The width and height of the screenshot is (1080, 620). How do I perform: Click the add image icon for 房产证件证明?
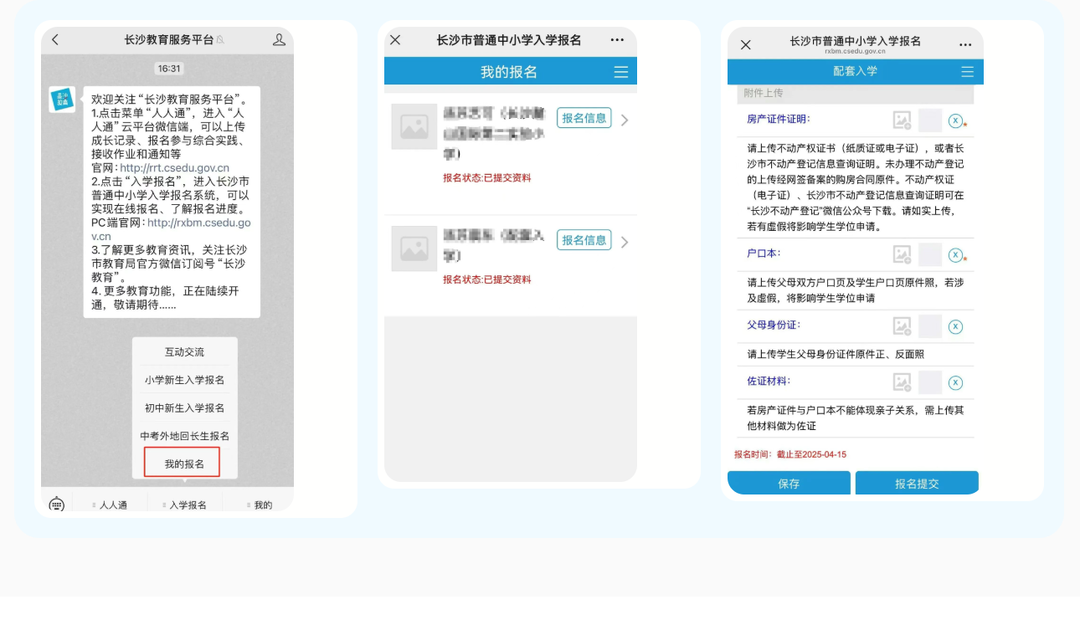click(902, 120)
